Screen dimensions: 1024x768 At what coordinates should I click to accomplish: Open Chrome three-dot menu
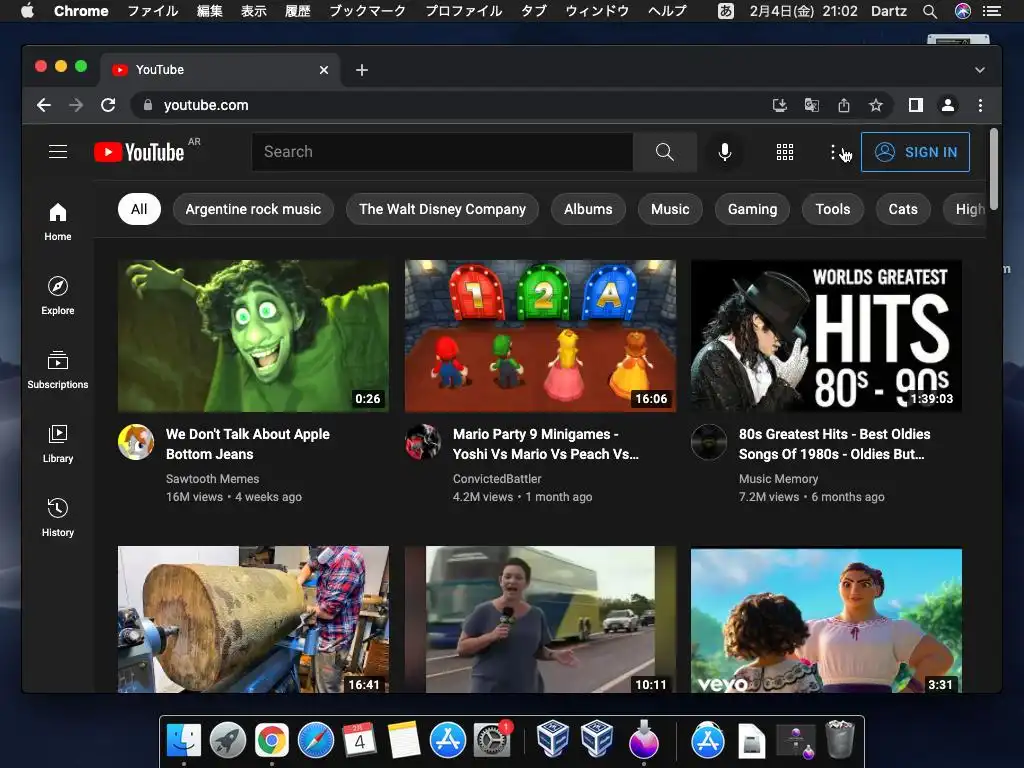980,105
